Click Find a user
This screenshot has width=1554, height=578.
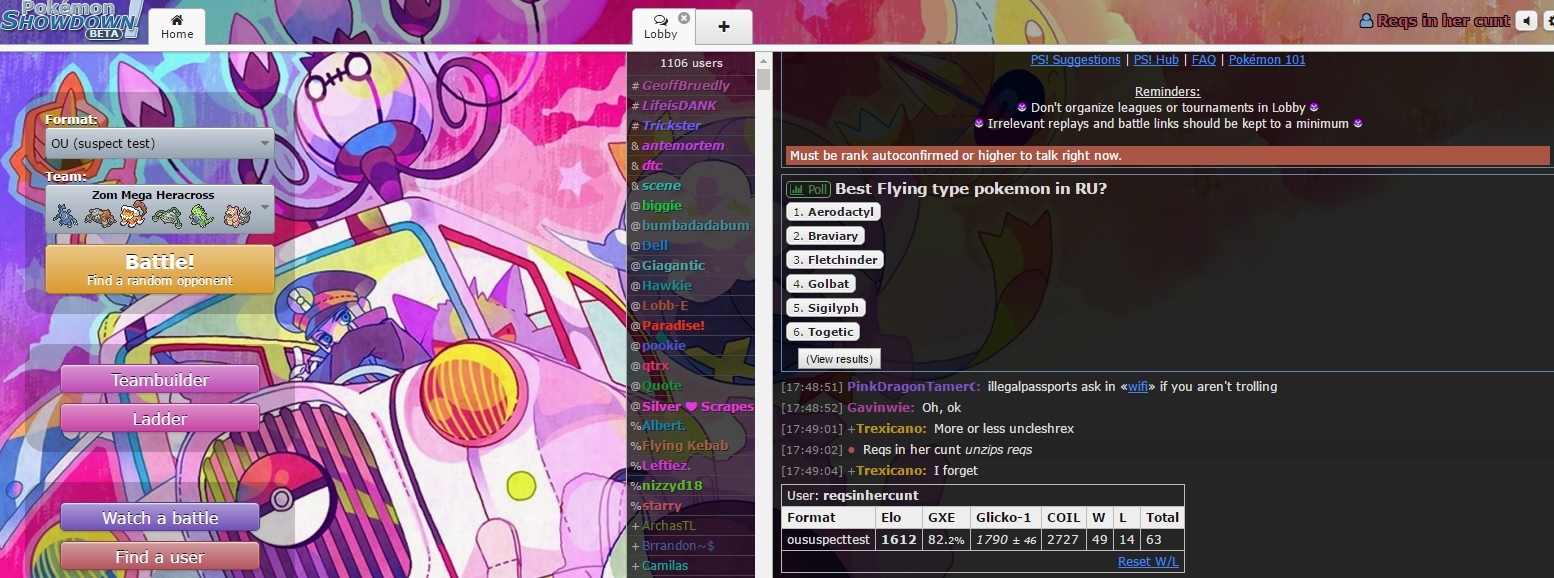click(x=160, y=557)
